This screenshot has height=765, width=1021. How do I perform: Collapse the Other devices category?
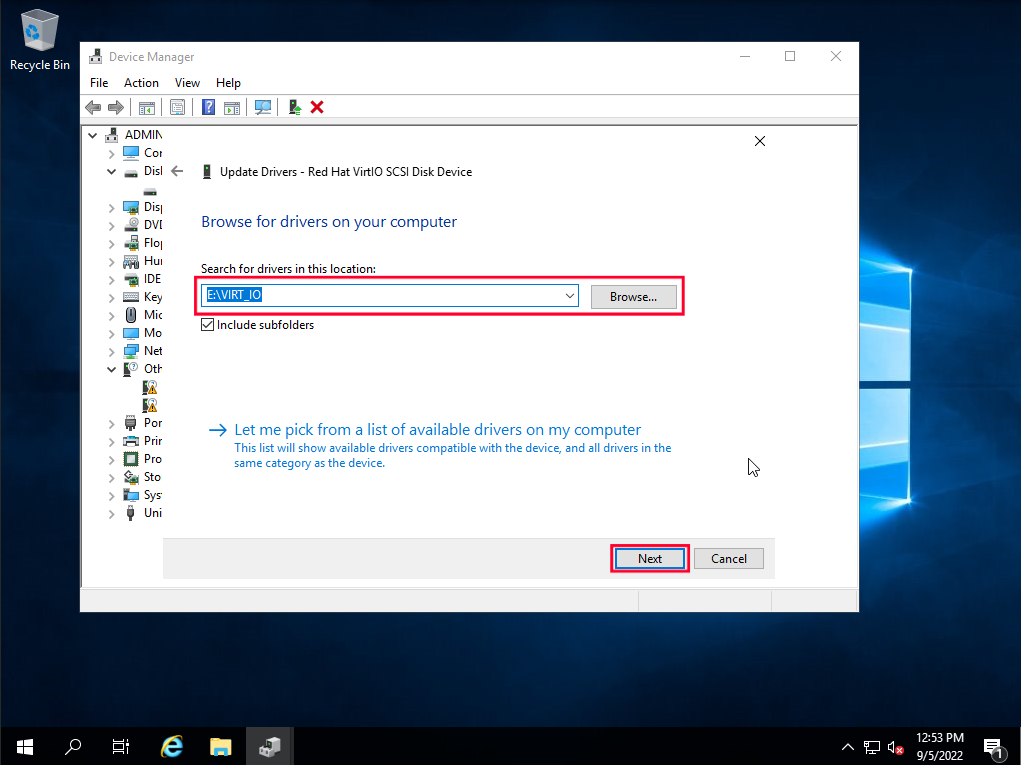(x=112, y=368)
